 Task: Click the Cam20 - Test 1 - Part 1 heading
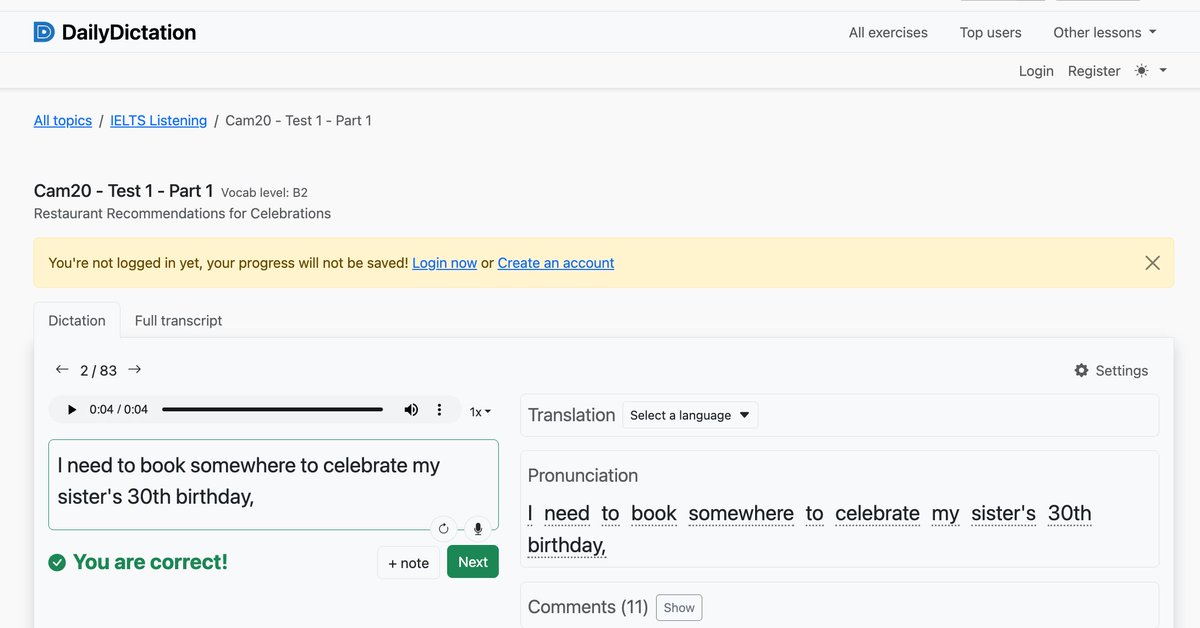pyautogui.click(x=124, y=190)
